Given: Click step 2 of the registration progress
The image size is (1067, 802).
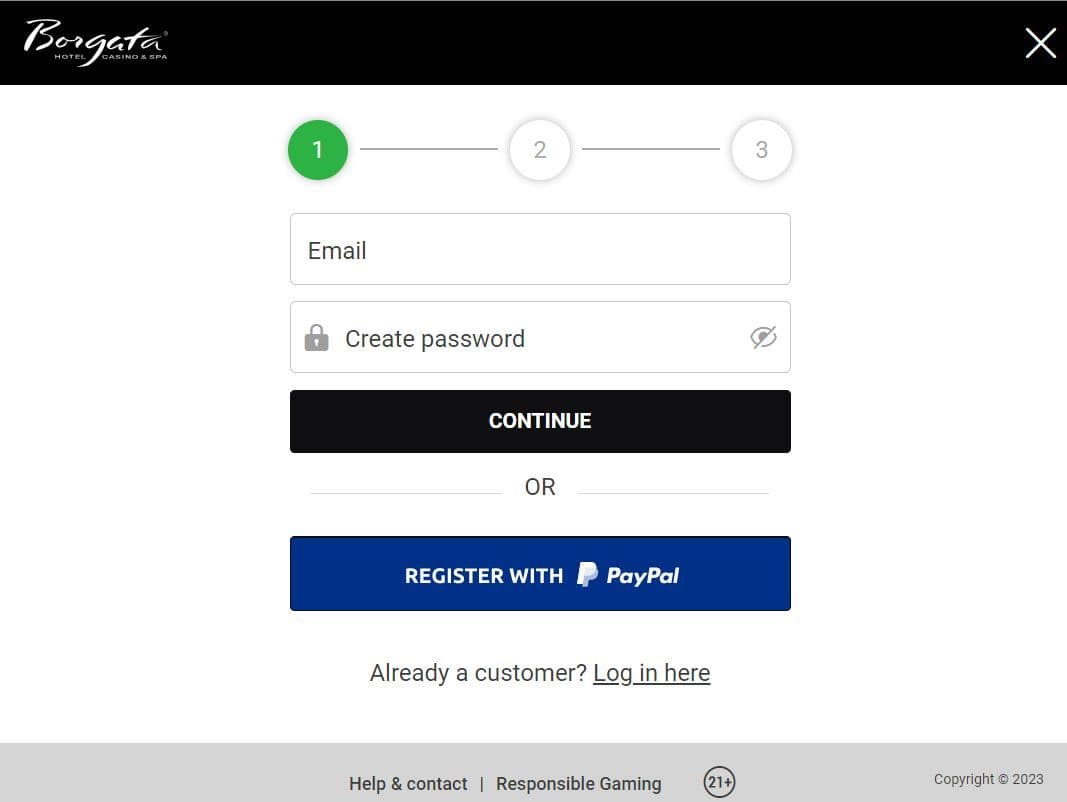Looking at the screenshot, I should click(x=540, y=149).
